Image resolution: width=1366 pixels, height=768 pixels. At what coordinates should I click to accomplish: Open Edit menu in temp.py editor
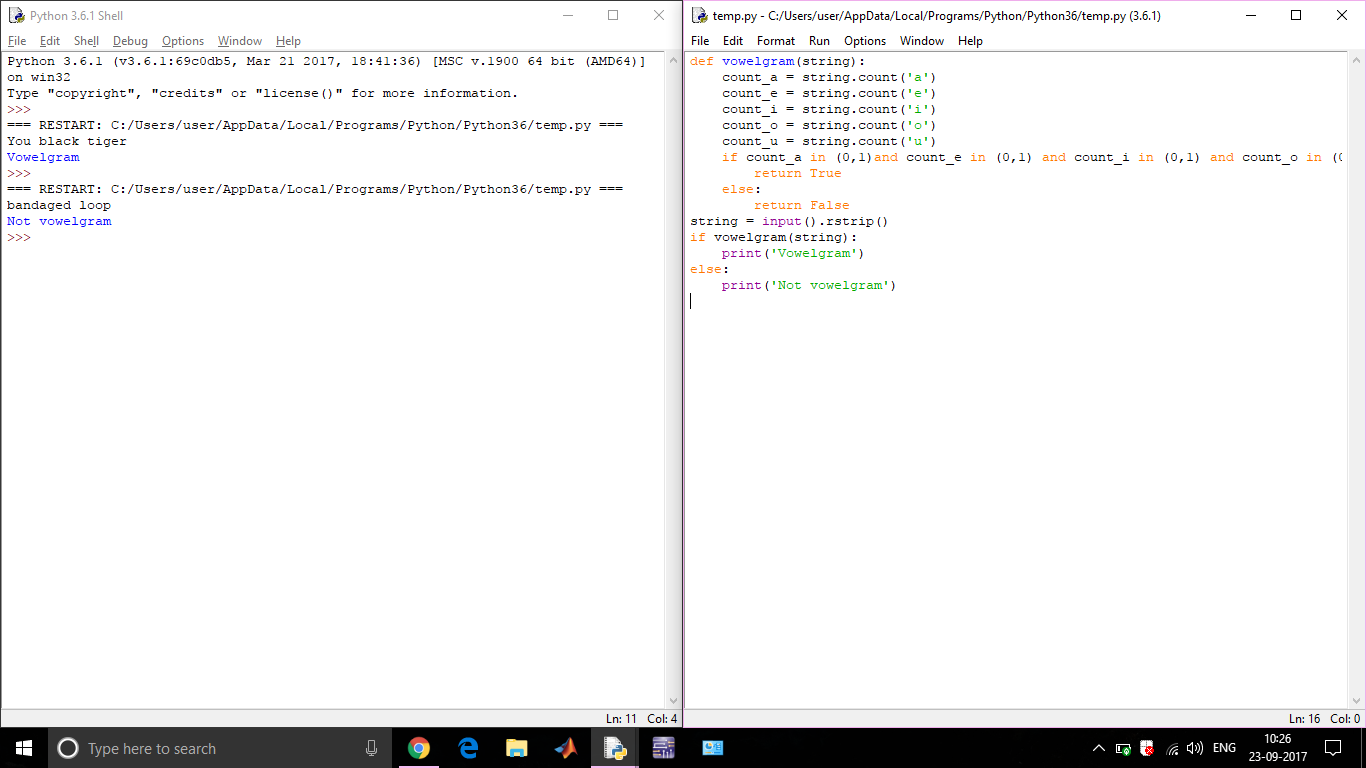[733, 41]
